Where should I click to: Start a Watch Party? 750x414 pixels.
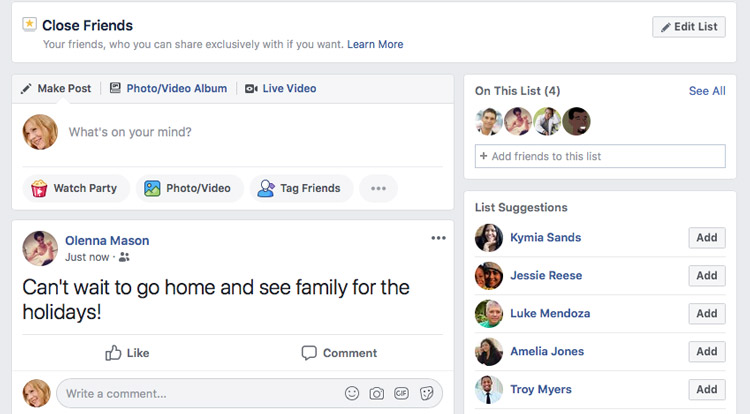point(76,188)
